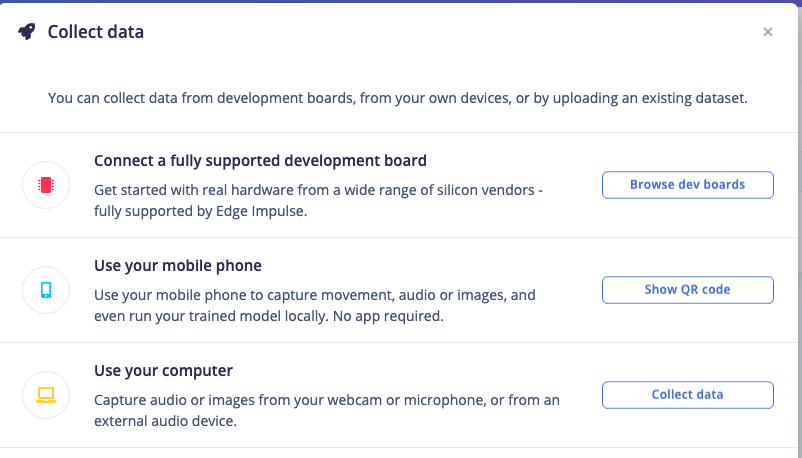802x458 pixels.
Task: Click the 'Get started with real hardware' description line
Action: [x=318, y=190]
